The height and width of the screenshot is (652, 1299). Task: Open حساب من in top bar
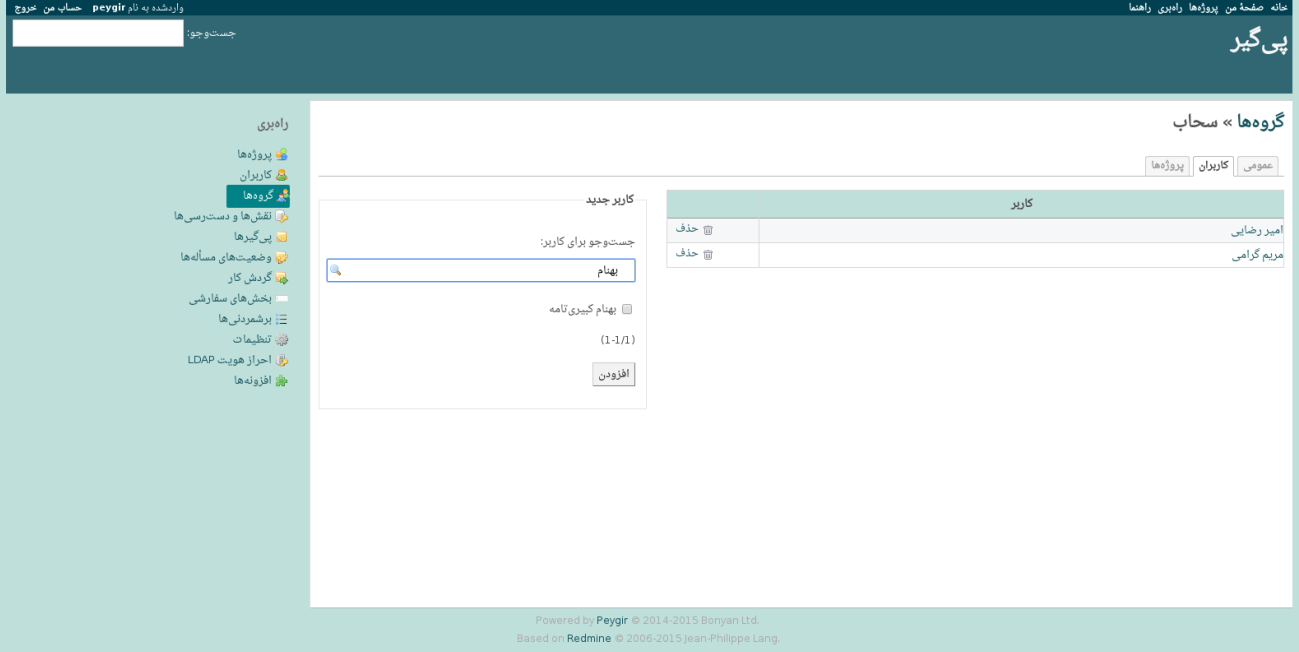(x=62, y=7)
